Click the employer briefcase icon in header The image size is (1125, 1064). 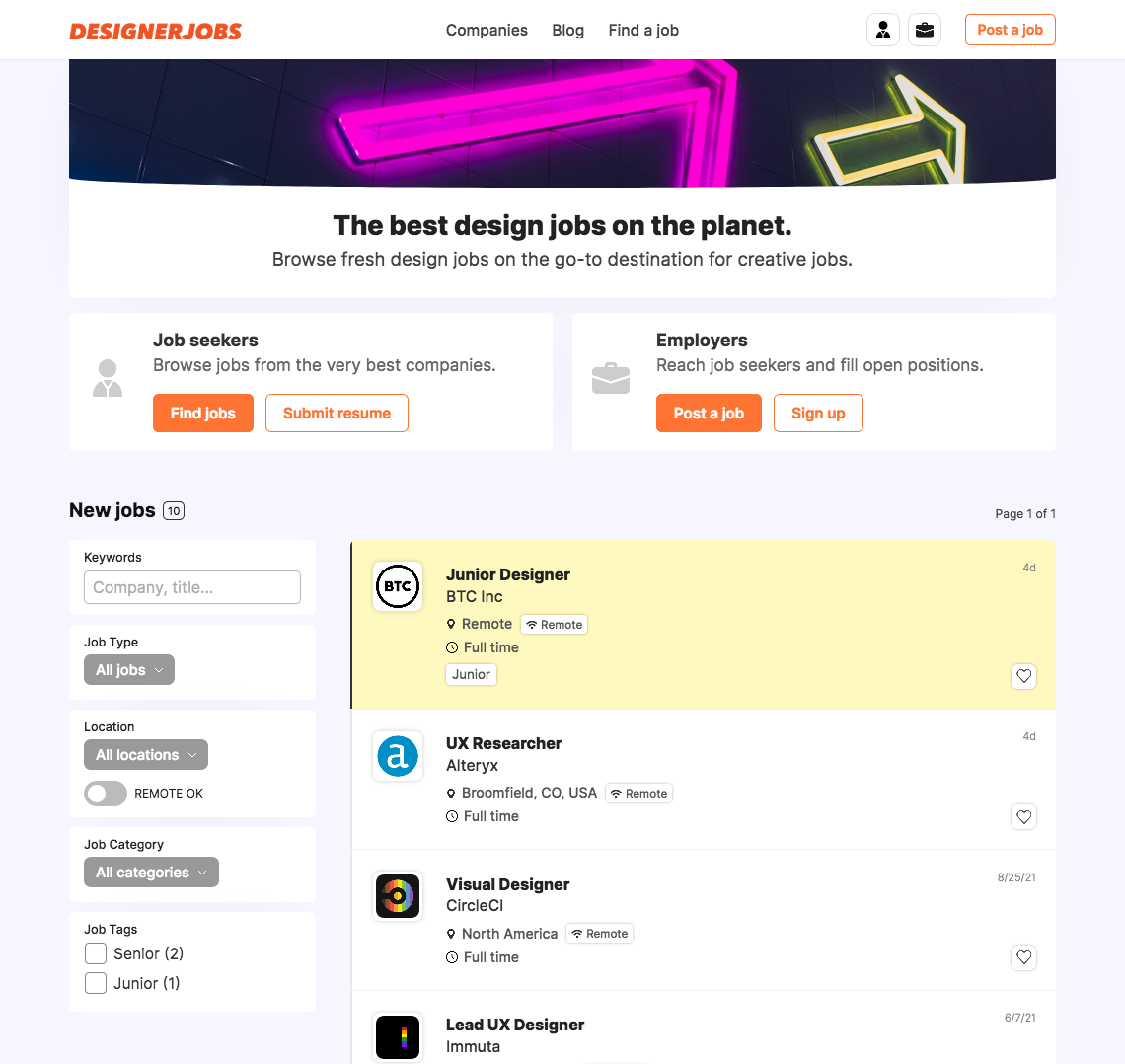pos(924,31)
